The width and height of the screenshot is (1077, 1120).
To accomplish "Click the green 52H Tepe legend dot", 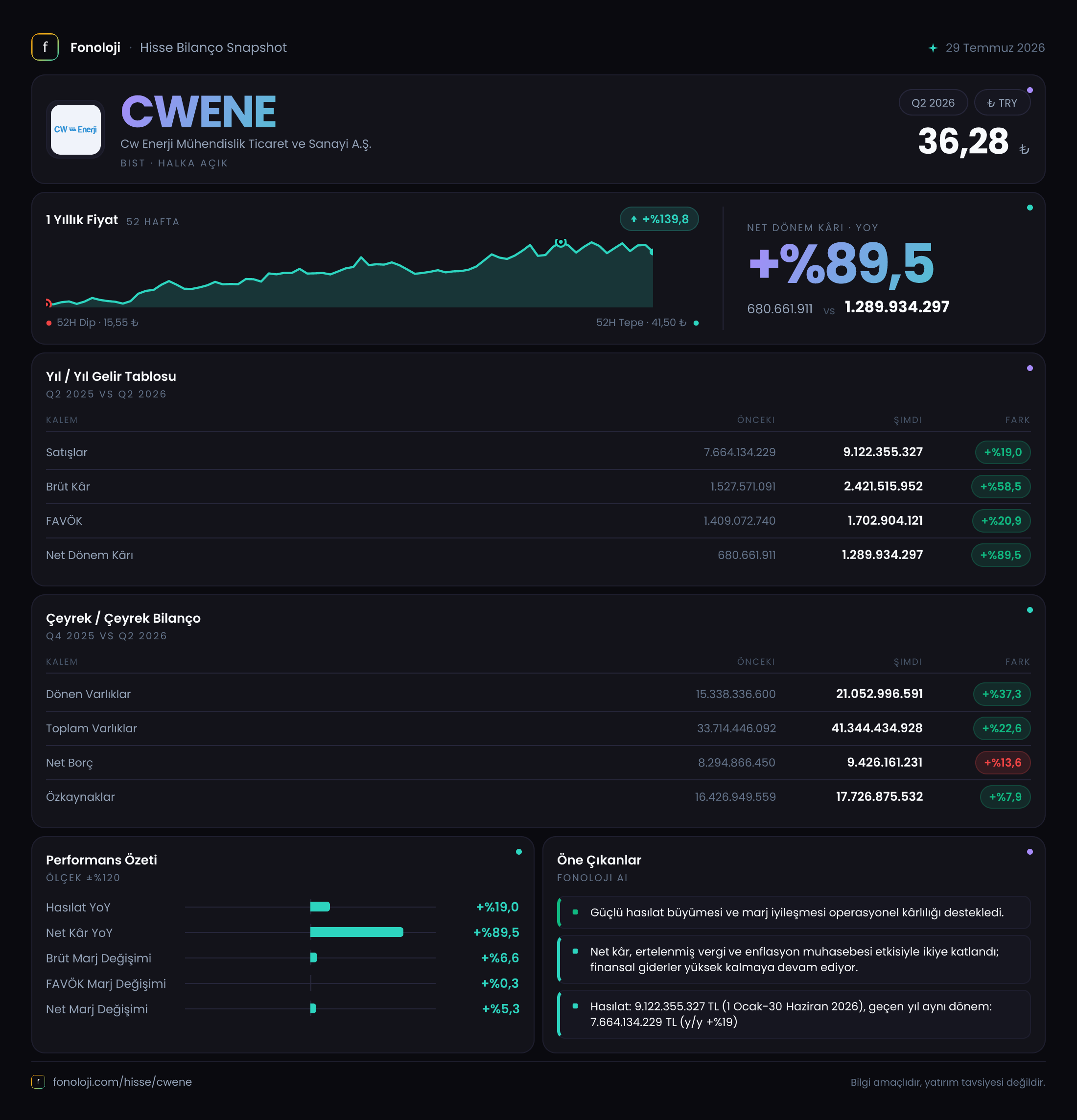I will tap(696, 323).
